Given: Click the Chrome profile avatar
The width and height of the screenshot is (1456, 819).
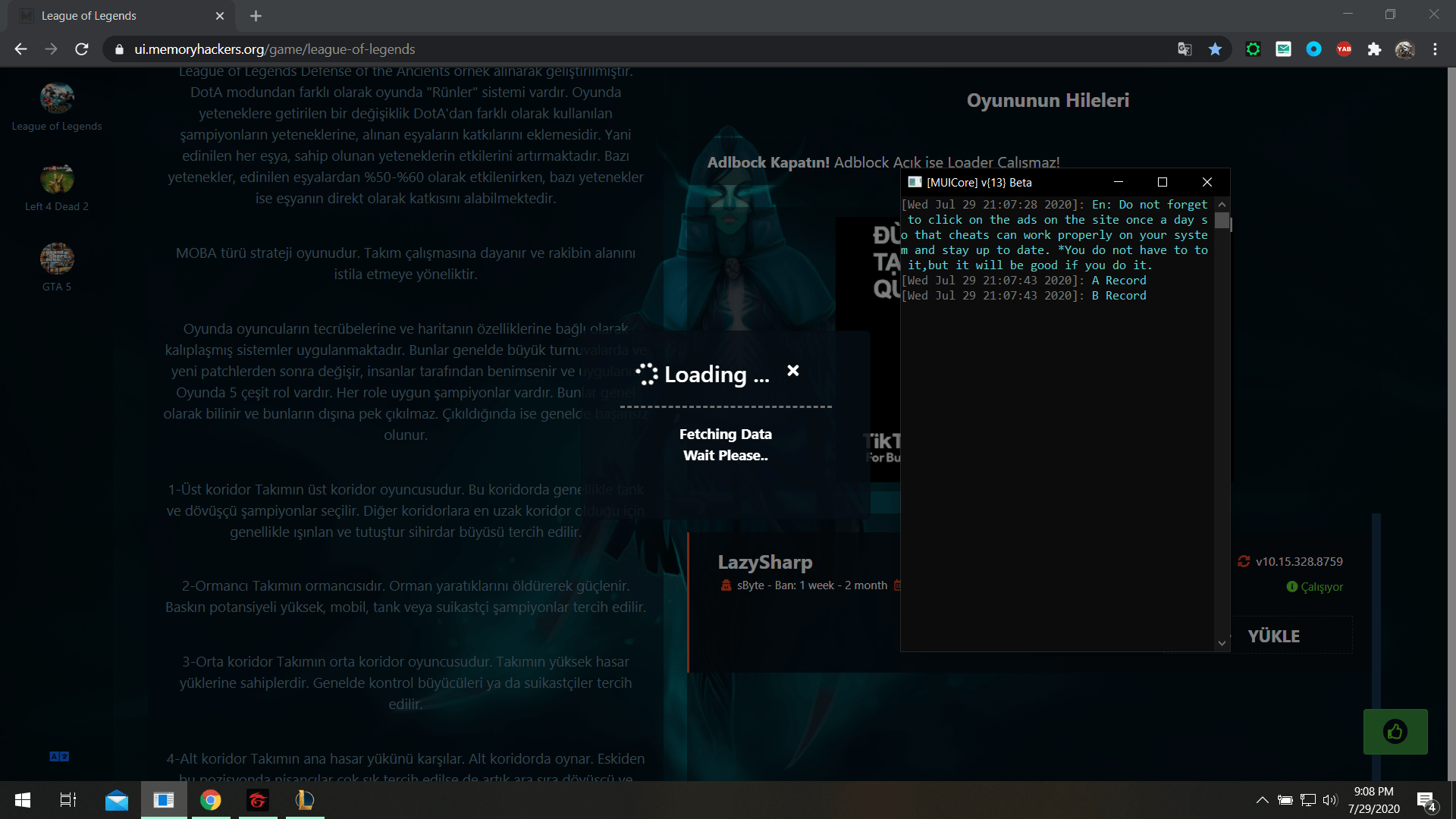Looking at the screenshot, I should click(1405, 49).
